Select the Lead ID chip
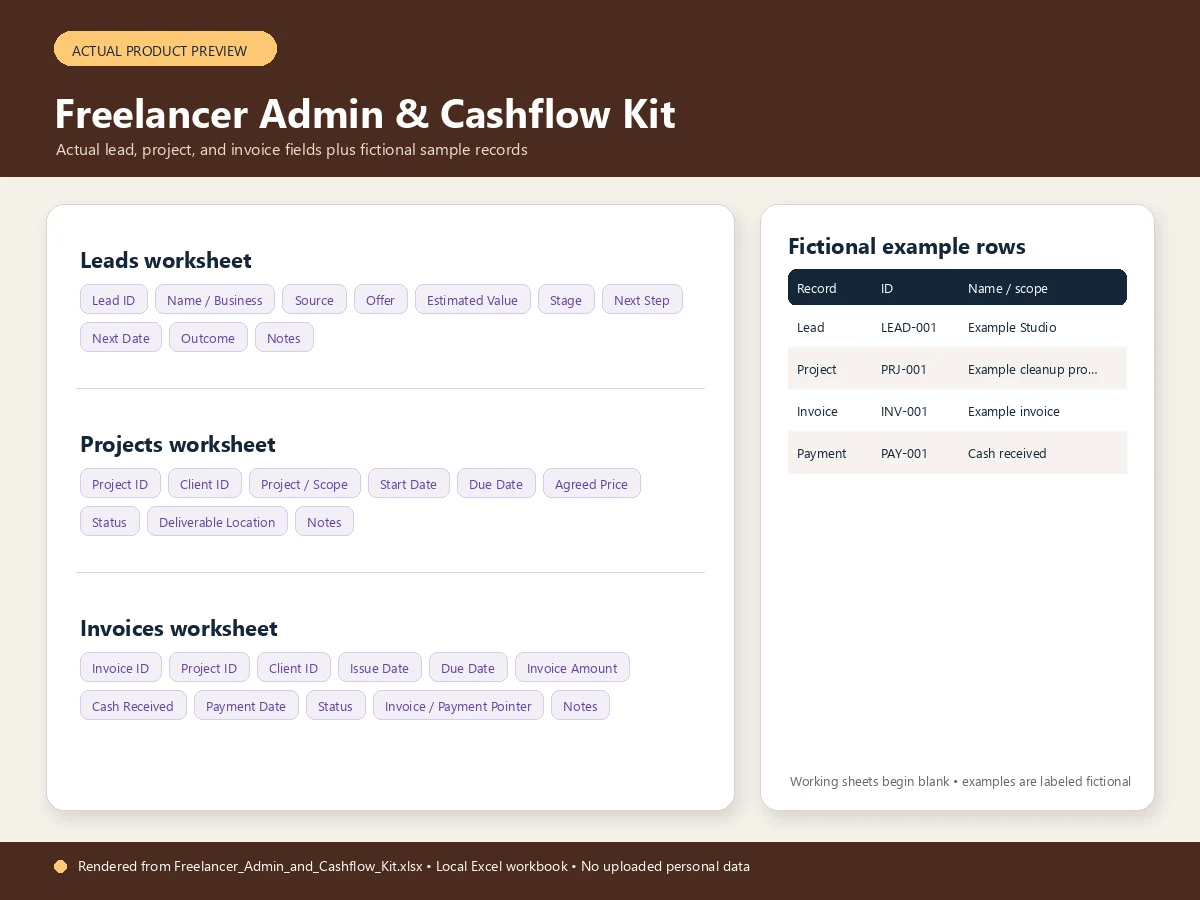Image resolution: width=1200 pixels, height=900 pixels. [x=114, y=300]
